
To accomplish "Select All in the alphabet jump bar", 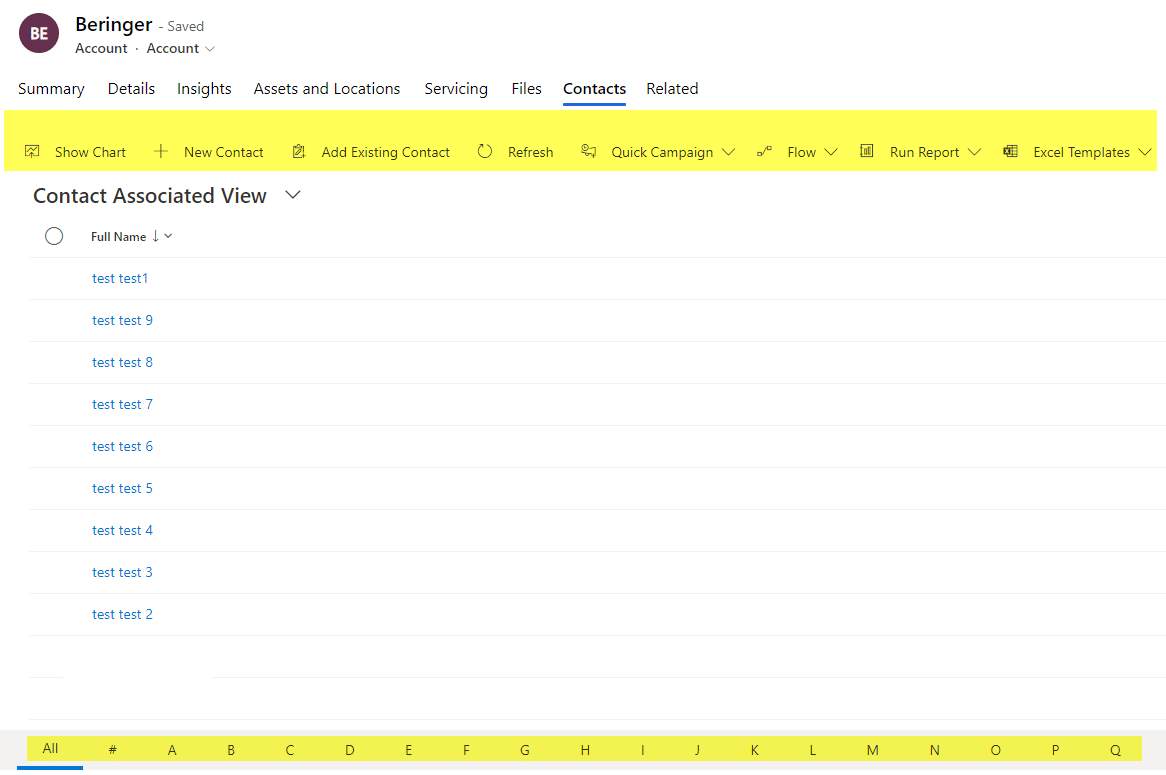I will tap(51, 749).
